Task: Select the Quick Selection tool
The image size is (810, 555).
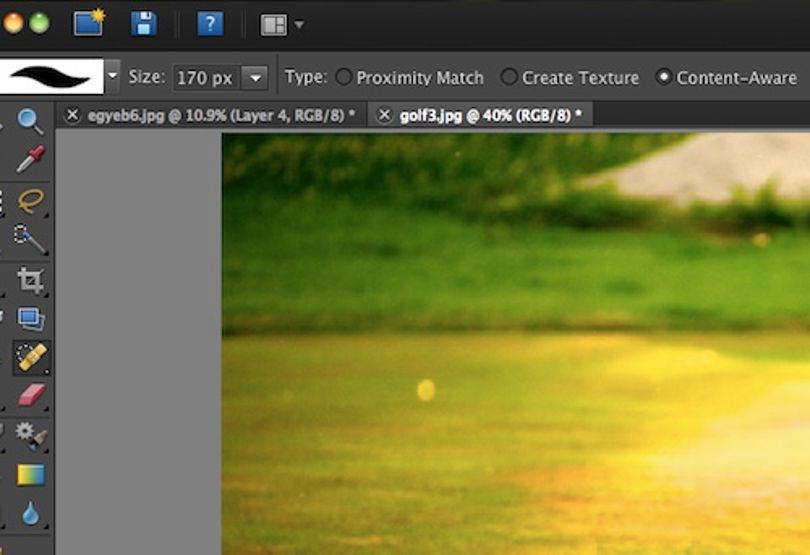Action: point(30,239)
